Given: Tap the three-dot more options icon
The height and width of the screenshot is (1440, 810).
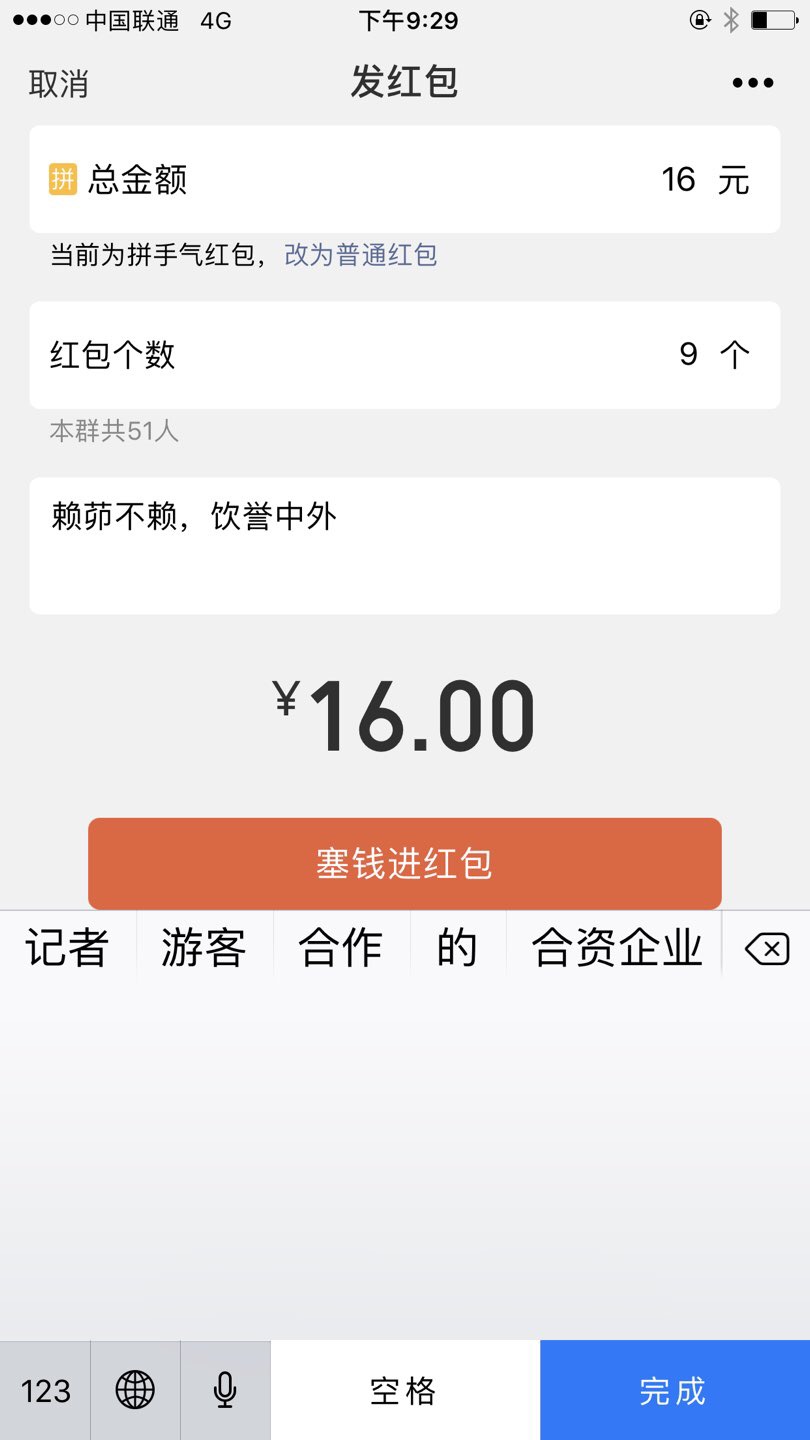Looking at the screenshot, I should tap(752, 83).
